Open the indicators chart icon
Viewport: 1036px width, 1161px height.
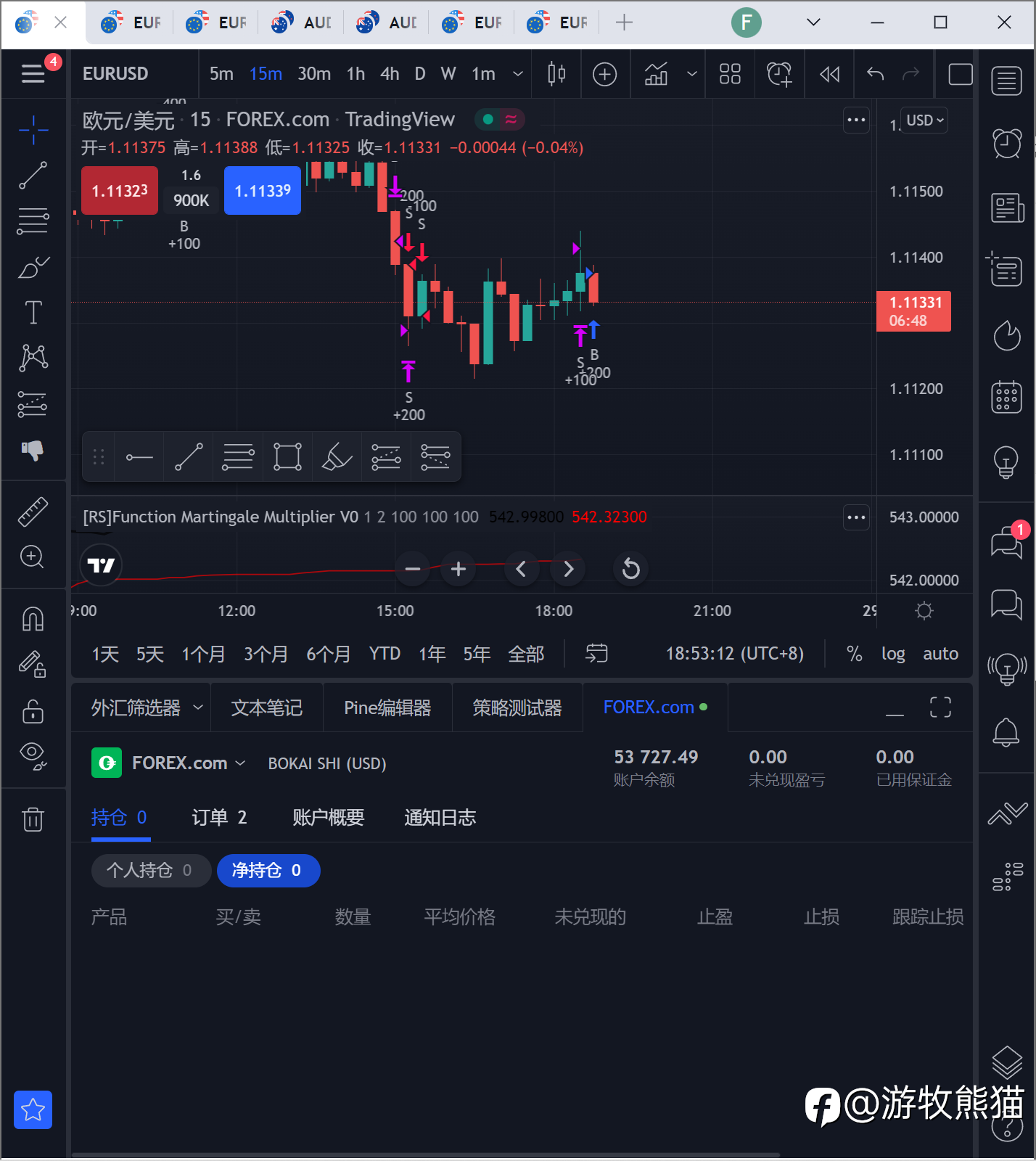pyautogui.click(x=657, y=74)
